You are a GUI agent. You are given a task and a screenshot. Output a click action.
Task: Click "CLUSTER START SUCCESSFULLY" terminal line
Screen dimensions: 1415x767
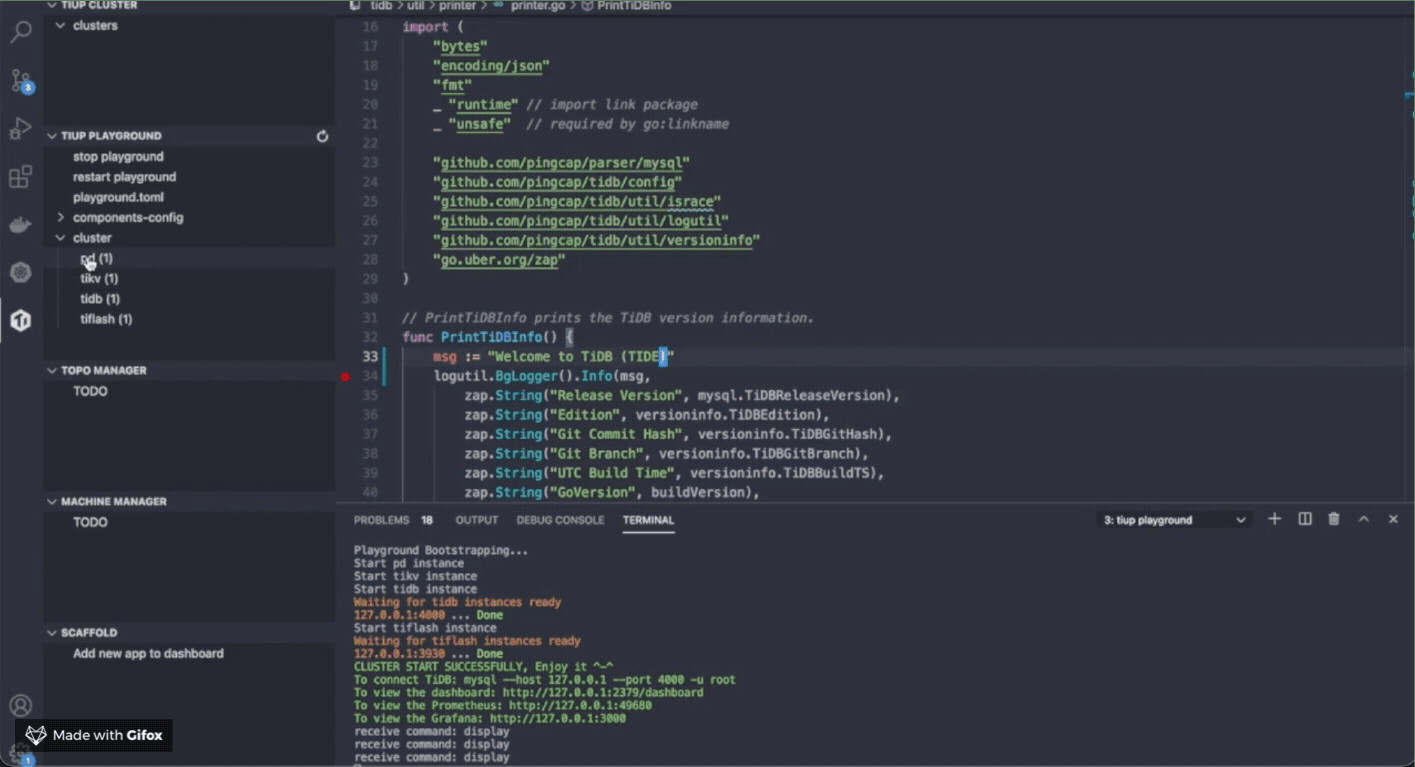click(x=483, y=666)
